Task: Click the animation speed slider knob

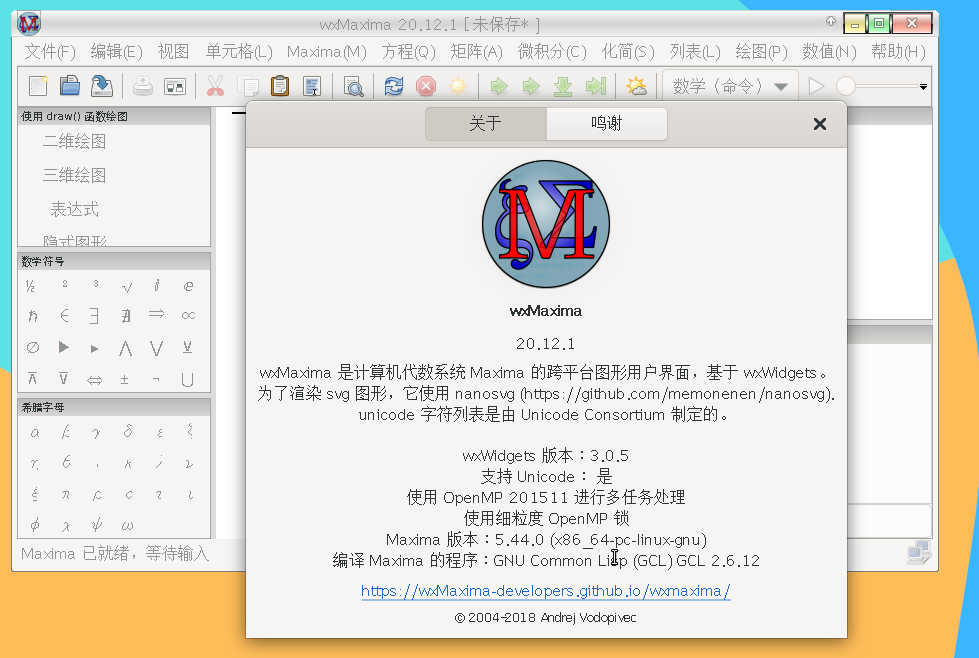Action: pos(845,86)
